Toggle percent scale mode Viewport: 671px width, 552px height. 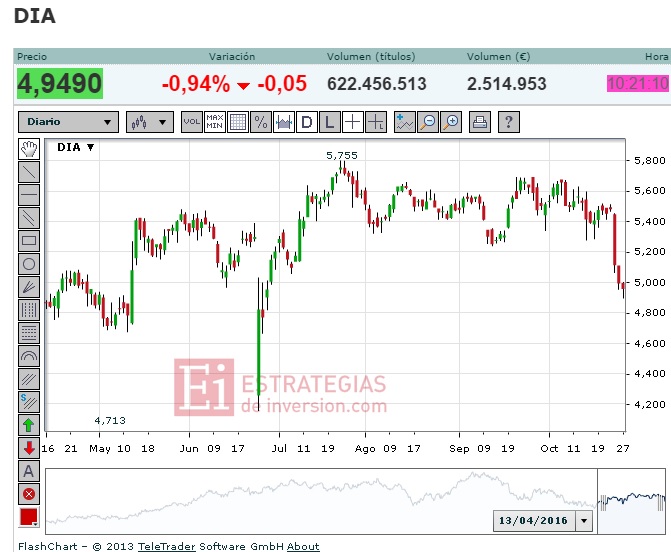tap(261, 122)
